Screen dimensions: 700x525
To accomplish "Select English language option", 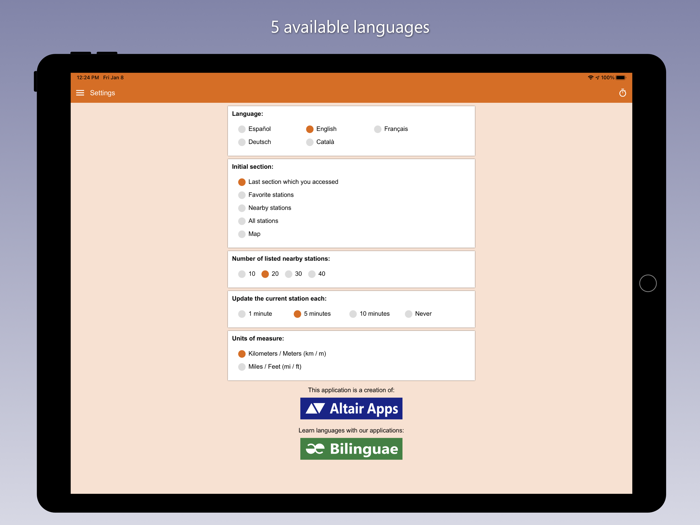I will [x=321, y=129].
